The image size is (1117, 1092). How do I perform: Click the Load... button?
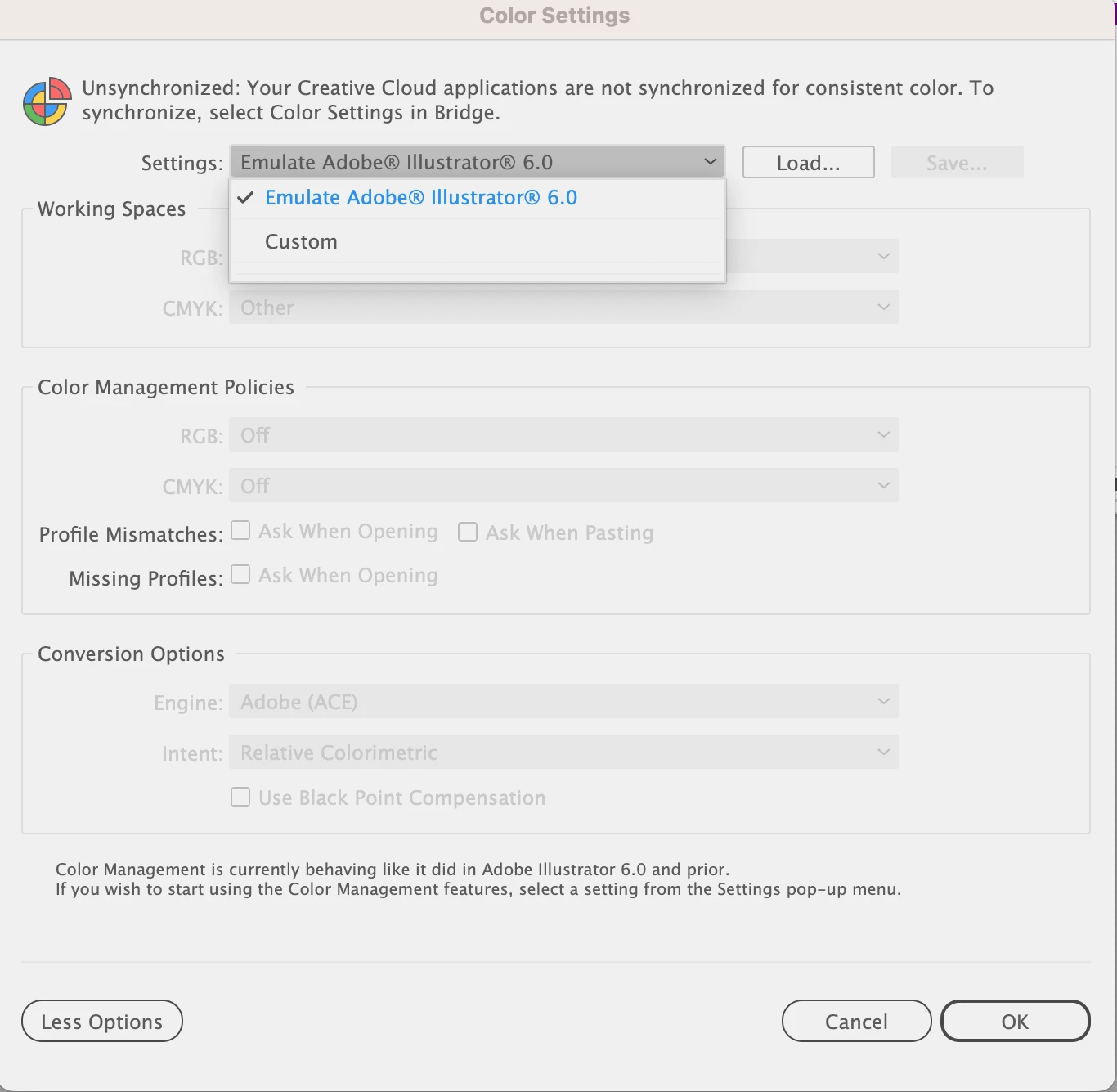pos(808,162)
